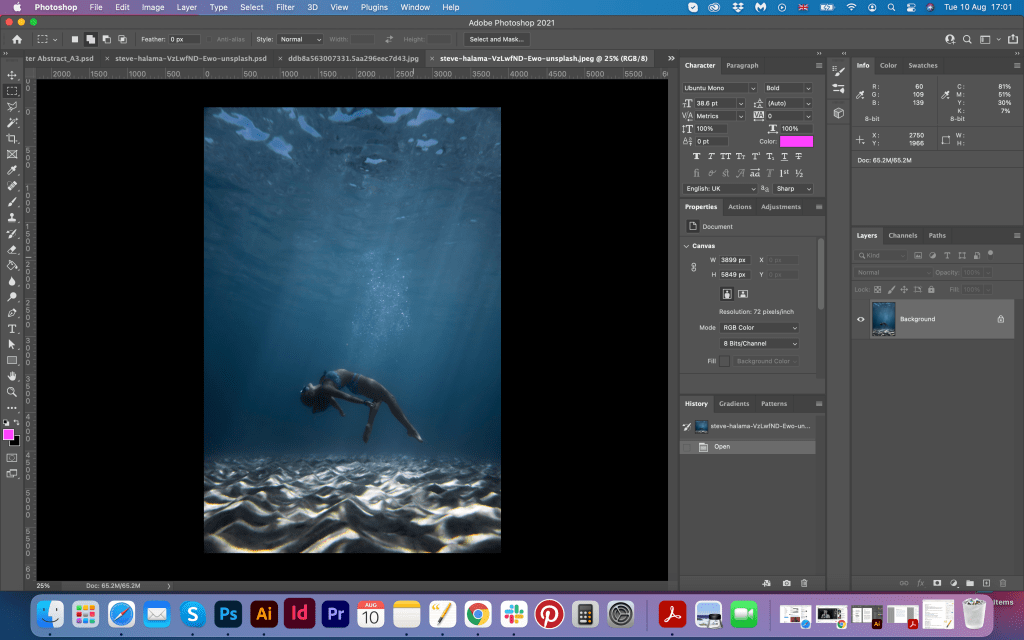Open the RGB Color mode dropdown
Image resolution: width=1024 pixels, height=640 pixels.
(760, 328)
